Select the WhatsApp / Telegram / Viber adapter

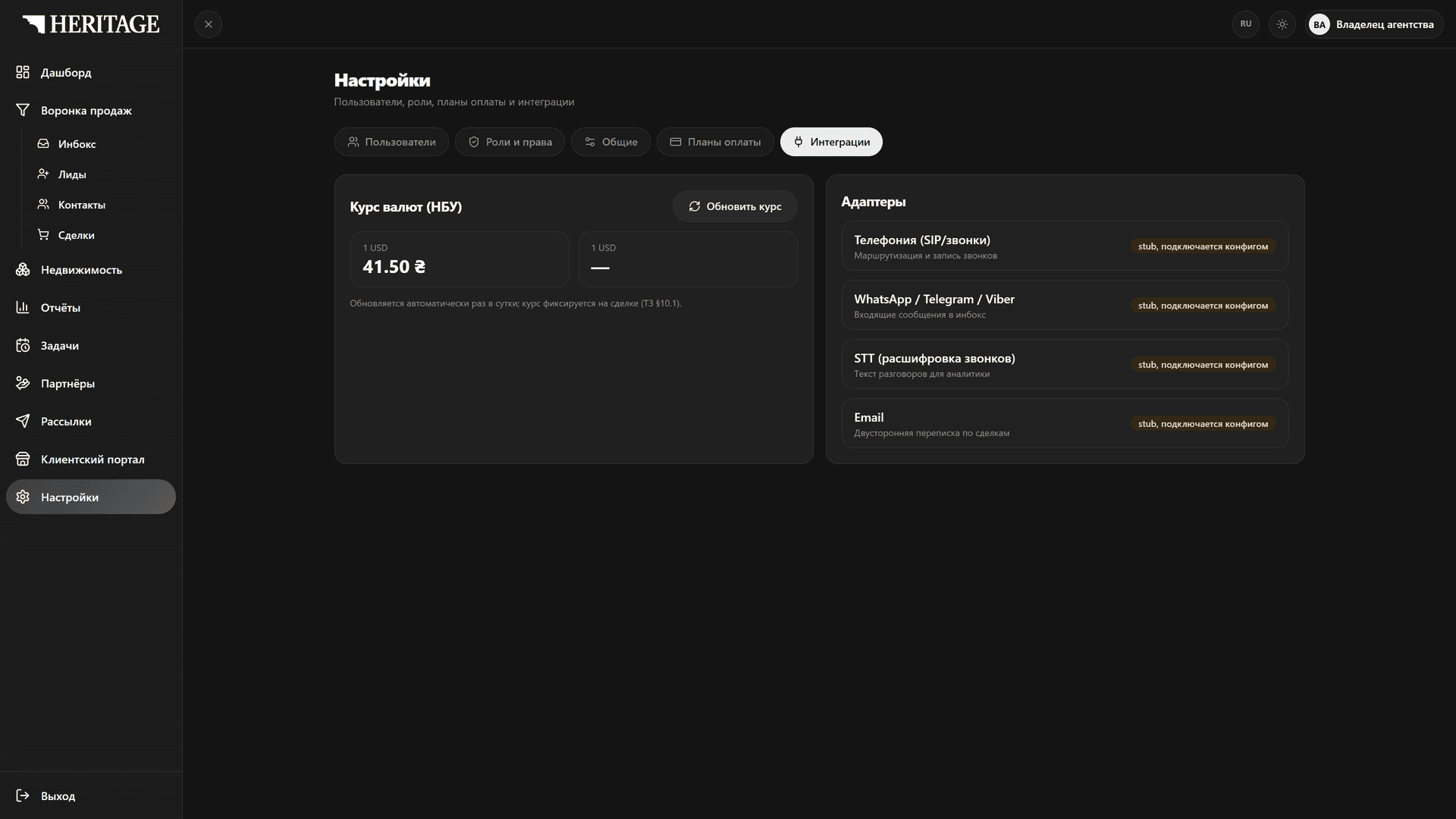point(1065,305)
